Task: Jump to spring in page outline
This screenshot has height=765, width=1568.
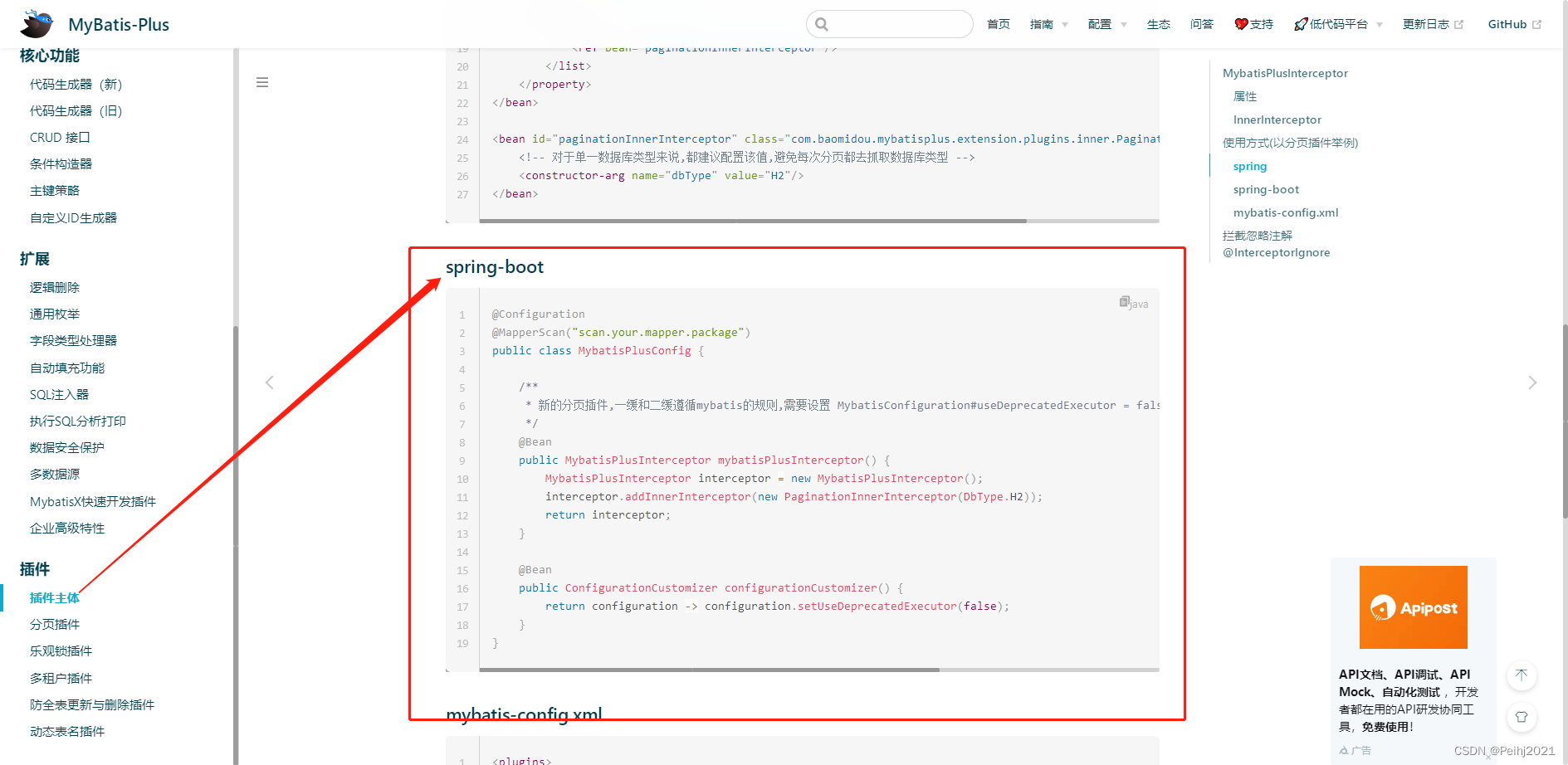Action: click(1250, 166)
